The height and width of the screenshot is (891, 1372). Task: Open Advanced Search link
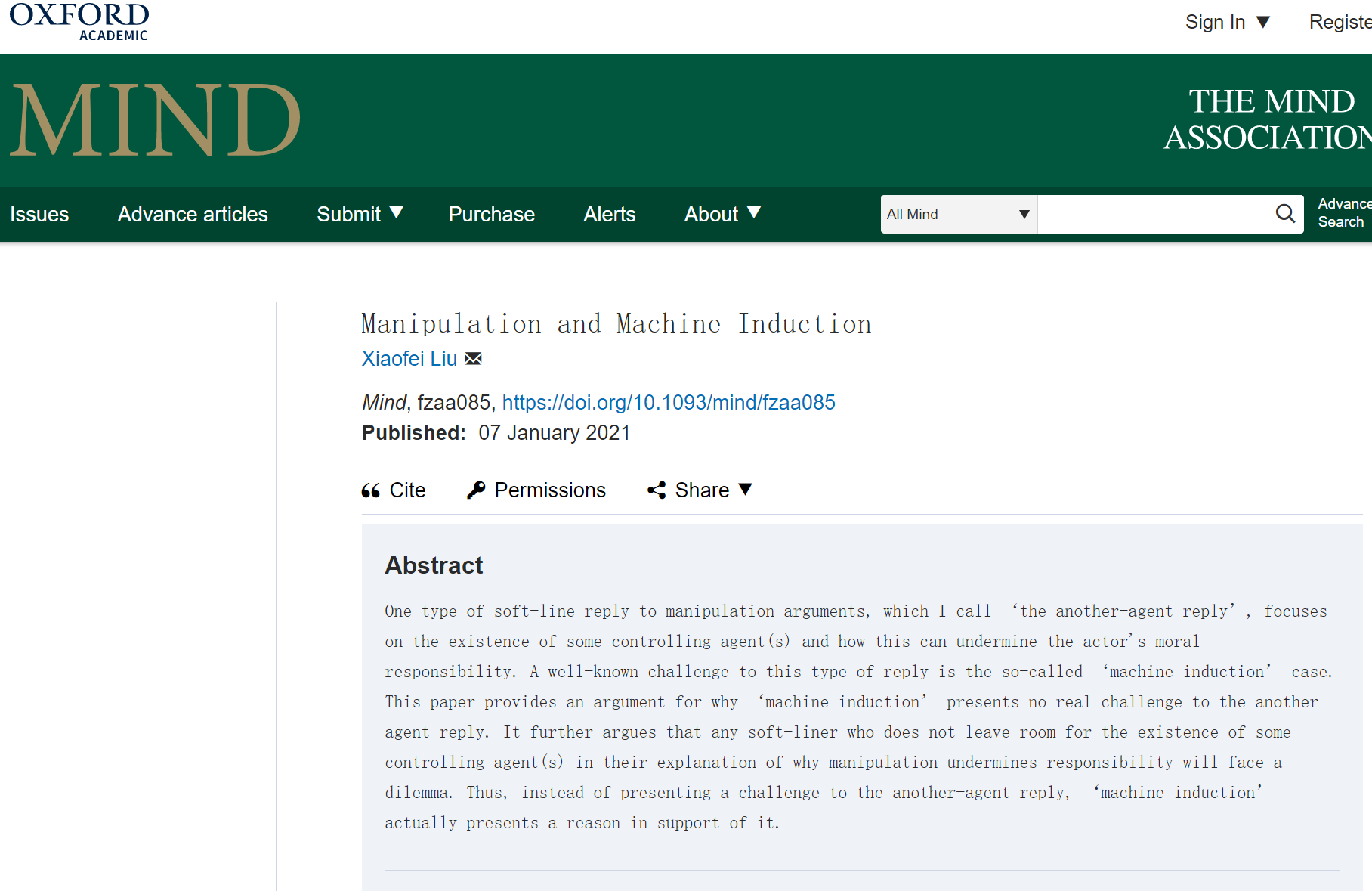pos(1344,213)
